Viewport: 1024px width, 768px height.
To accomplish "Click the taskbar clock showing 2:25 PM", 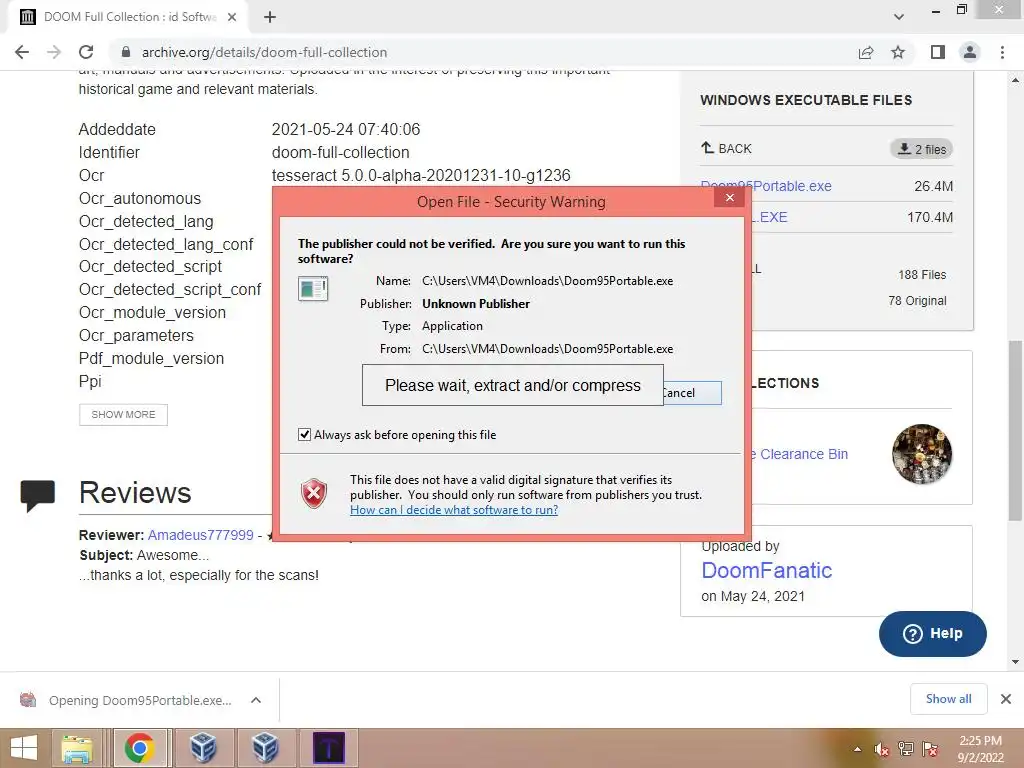I will [980, 749].
